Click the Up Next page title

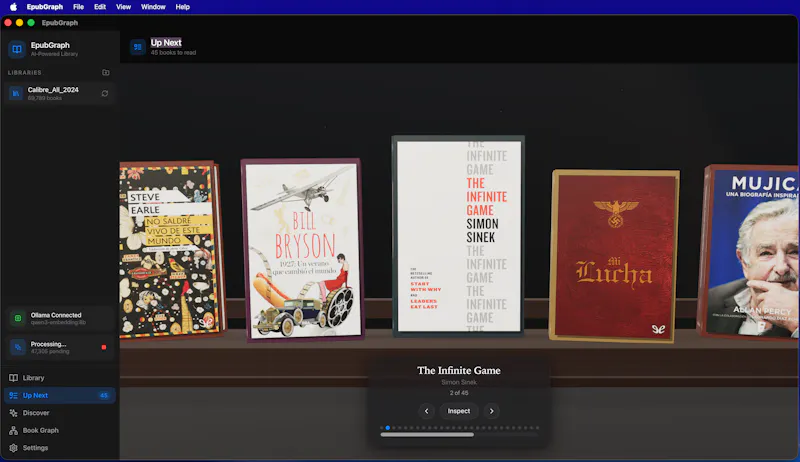(166, 43)
